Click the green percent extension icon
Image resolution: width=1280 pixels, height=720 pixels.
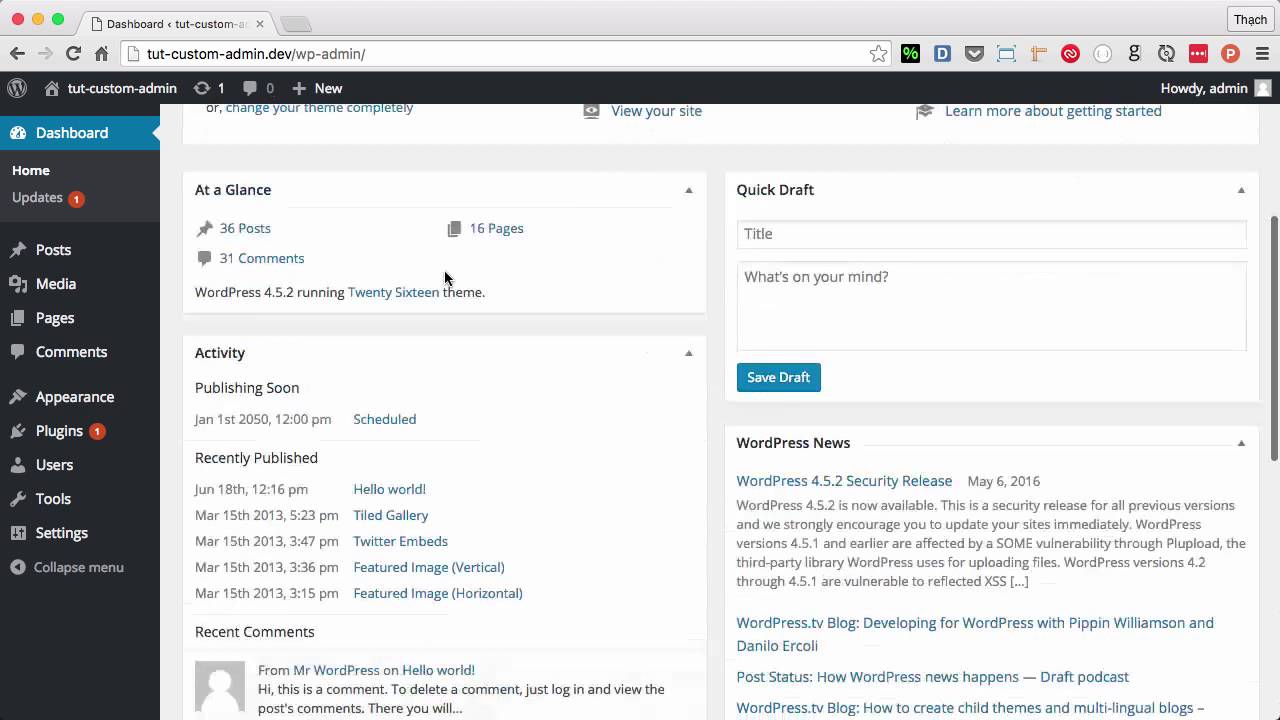coord(910,54)
